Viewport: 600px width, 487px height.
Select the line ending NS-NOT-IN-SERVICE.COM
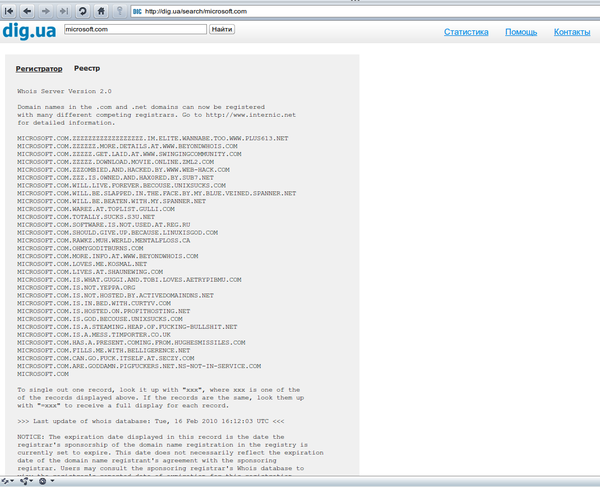139,366
